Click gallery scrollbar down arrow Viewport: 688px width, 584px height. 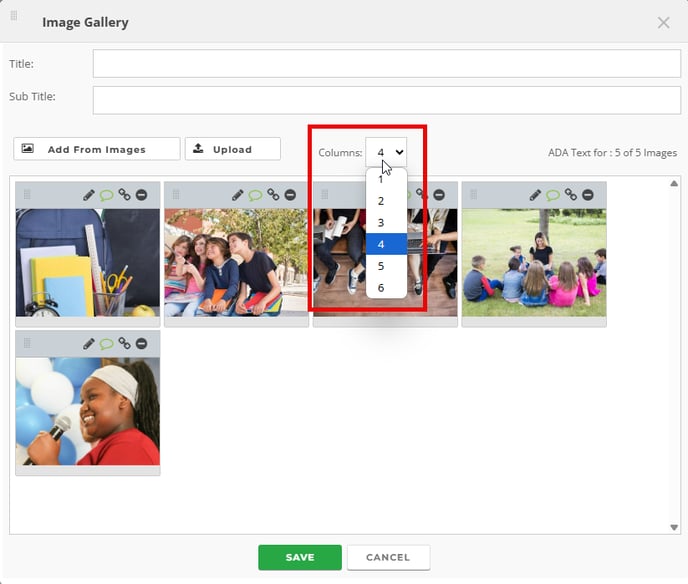[674, 527]
